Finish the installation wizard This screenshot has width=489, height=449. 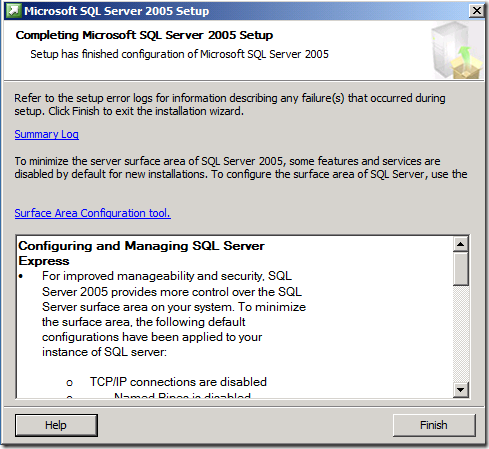pyautogui.click(x=434, y=425)
